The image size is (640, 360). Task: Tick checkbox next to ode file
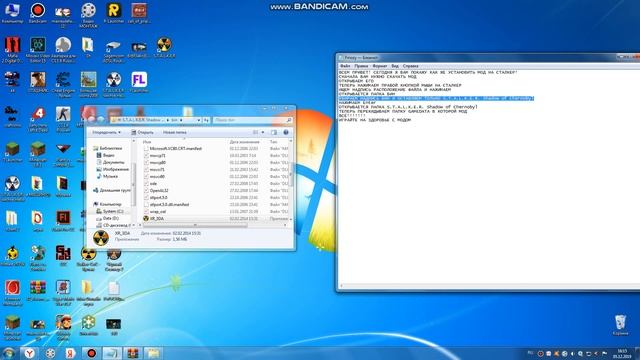click(x=146, y=183)
